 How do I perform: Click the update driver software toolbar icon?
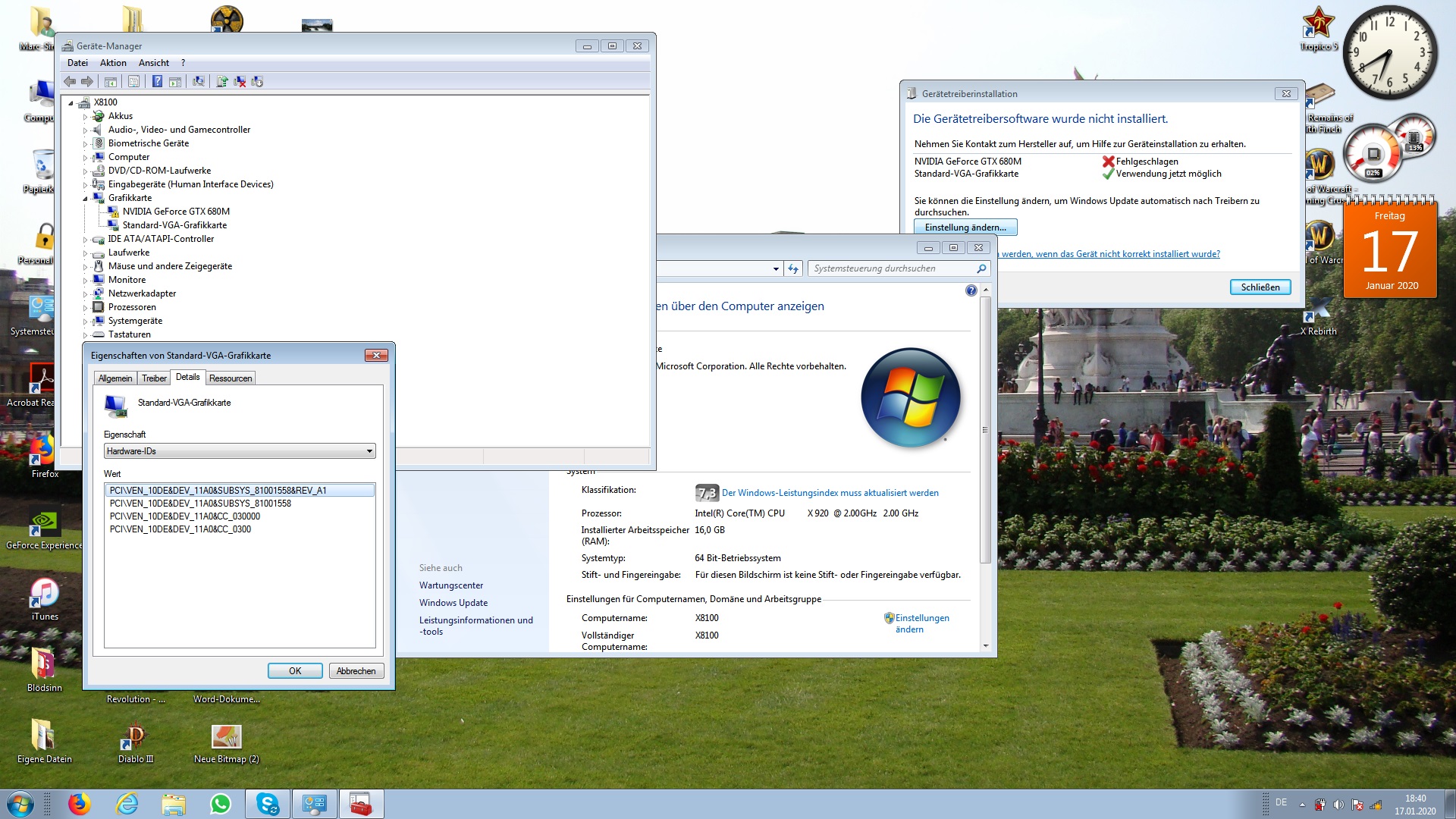coord(222,81)
